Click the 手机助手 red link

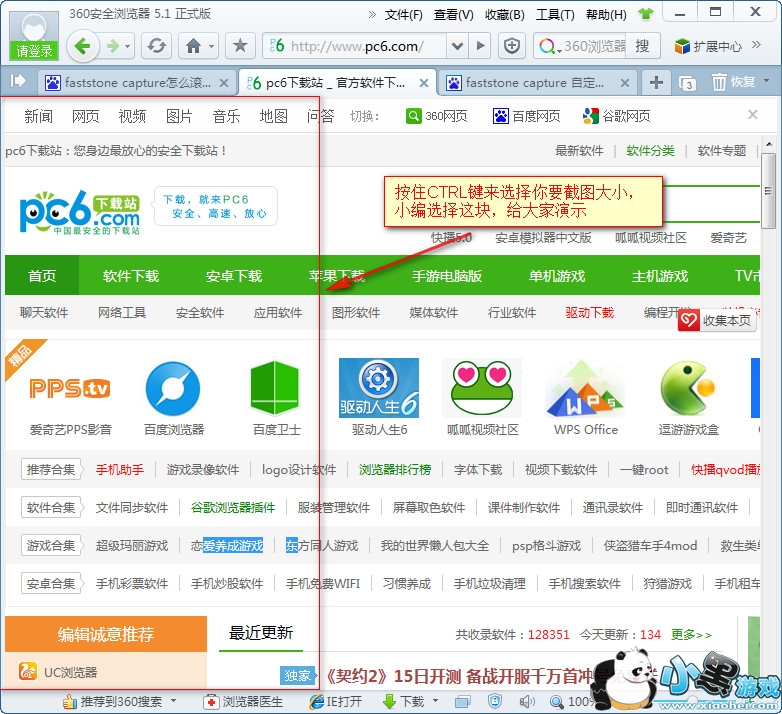coord(120,470)
